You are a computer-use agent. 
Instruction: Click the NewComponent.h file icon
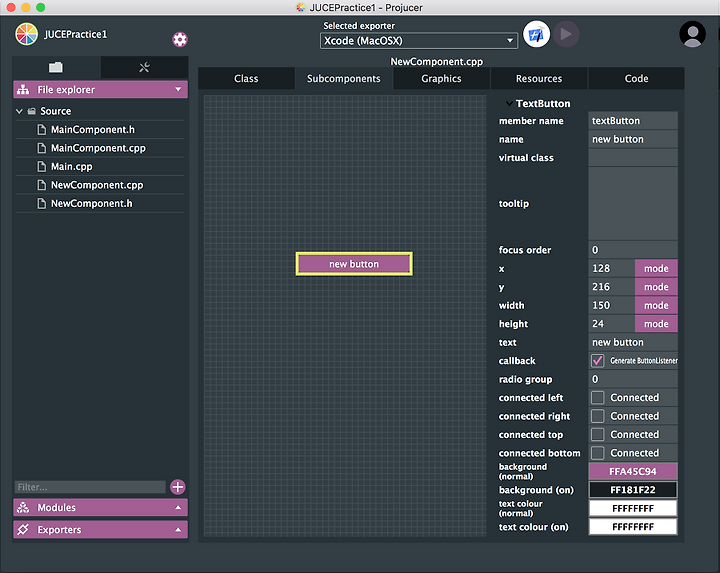tap(42, 203)
